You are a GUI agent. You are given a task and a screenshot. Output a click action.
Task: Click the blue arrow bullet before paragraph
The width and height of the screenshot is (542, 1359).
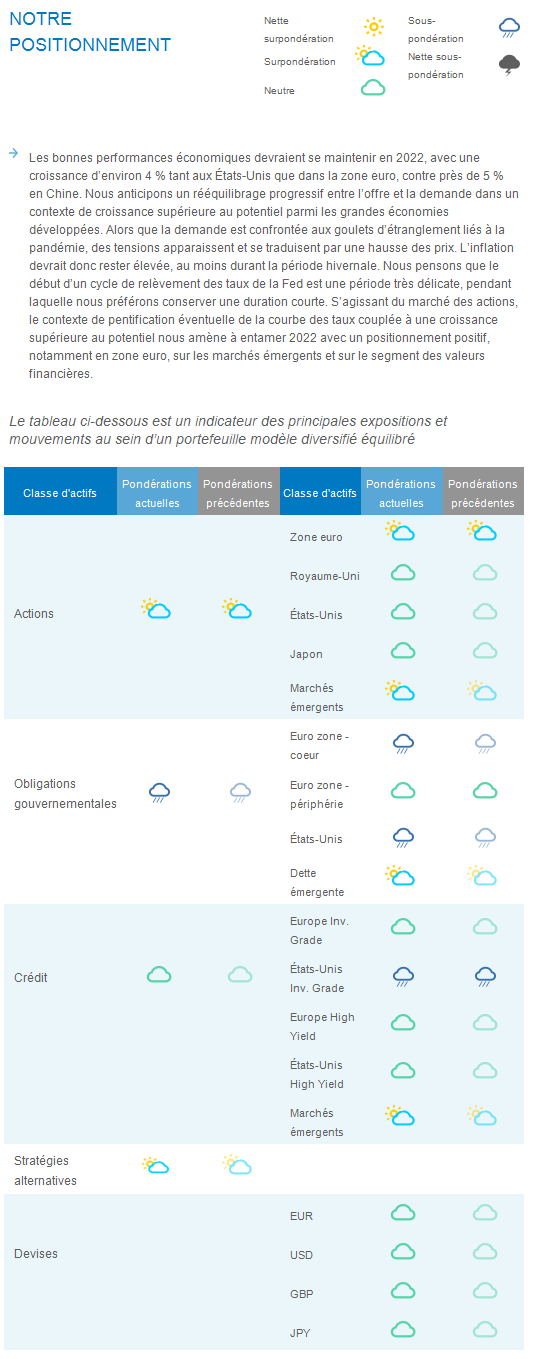point(13,153)
